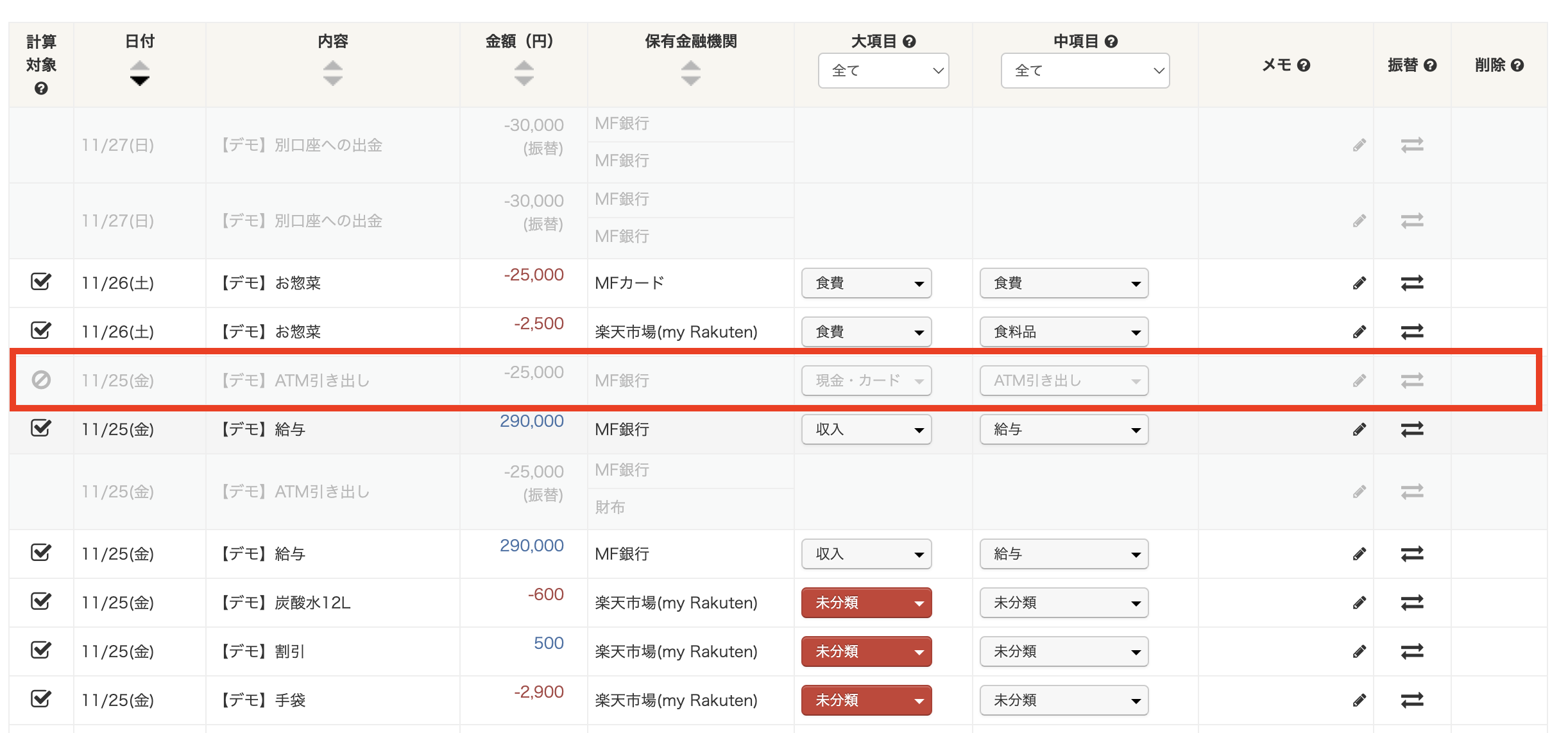Click 楽天市場(my Rakuten) in 手袋 row
The width and height of the screenshot is (1568, 733).
(676, 700)
